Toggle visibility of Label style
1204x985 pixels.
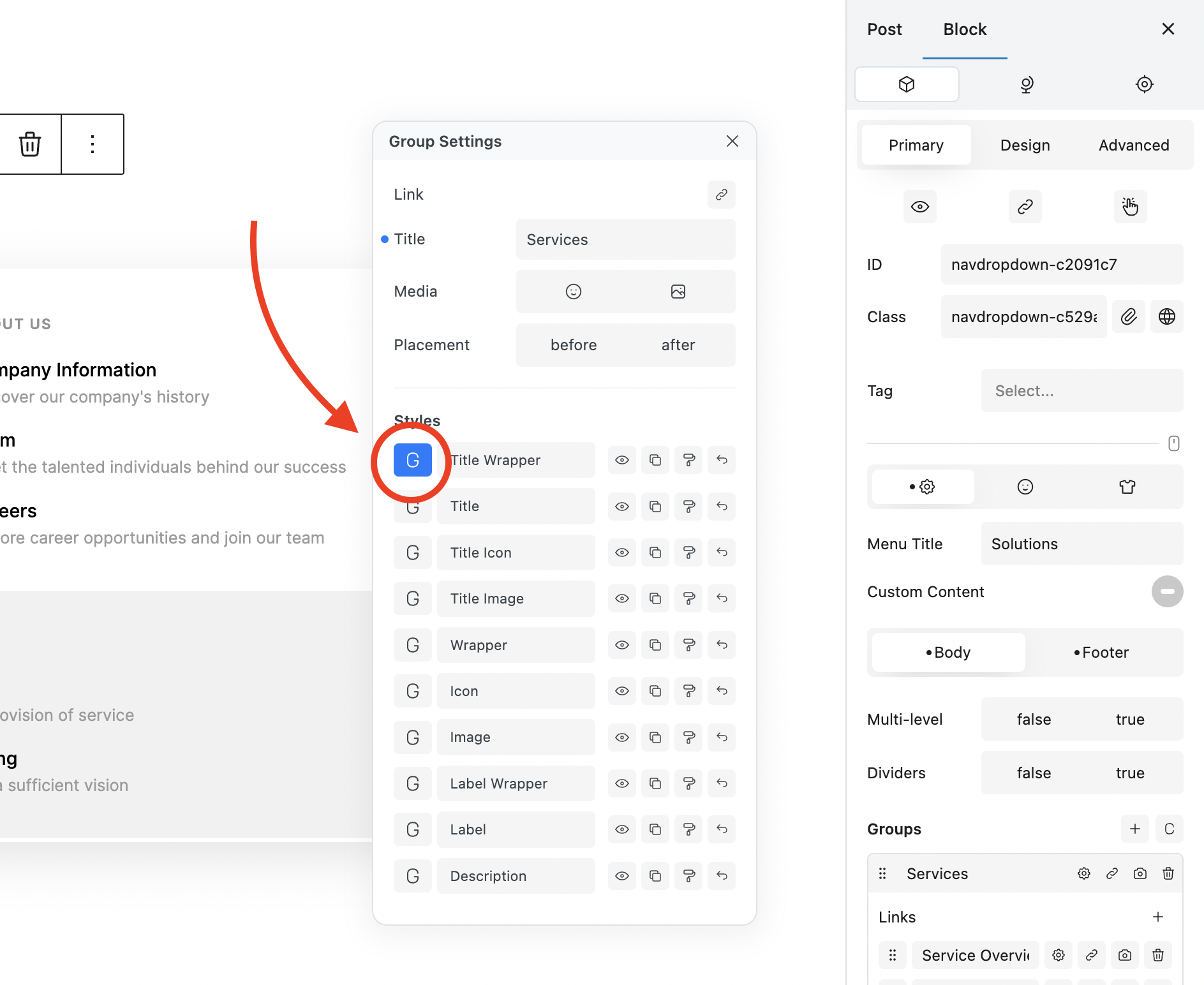[622, 829]
